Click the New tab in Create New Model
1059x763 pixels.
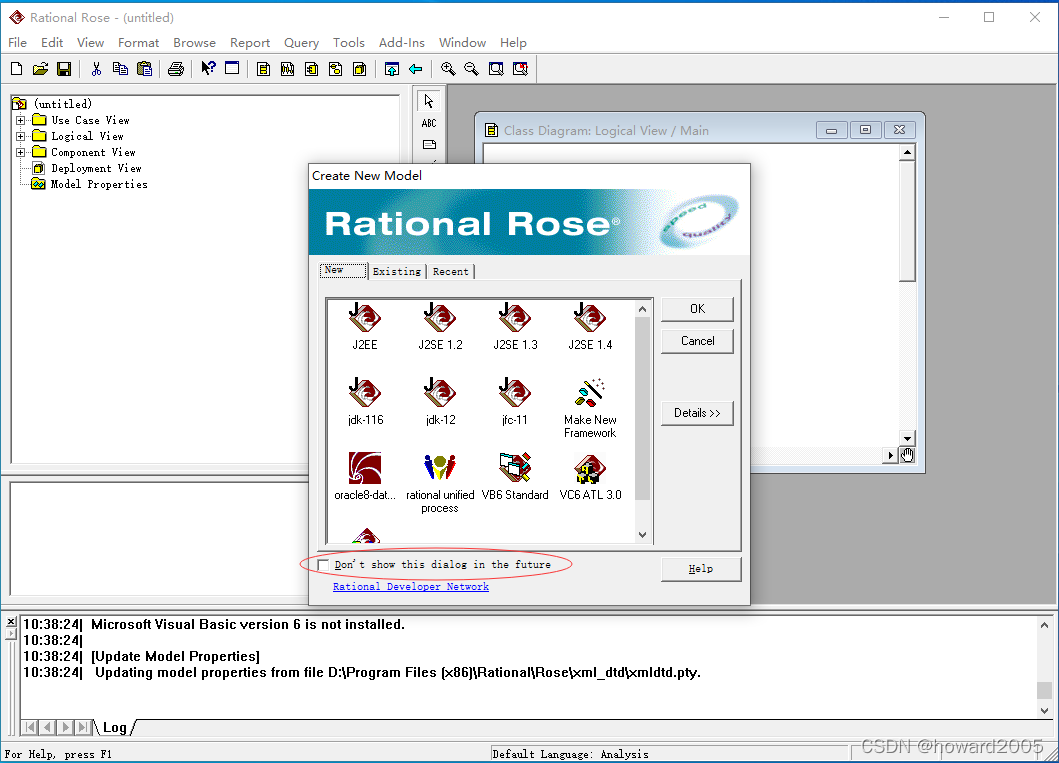(x=343, y=270)
